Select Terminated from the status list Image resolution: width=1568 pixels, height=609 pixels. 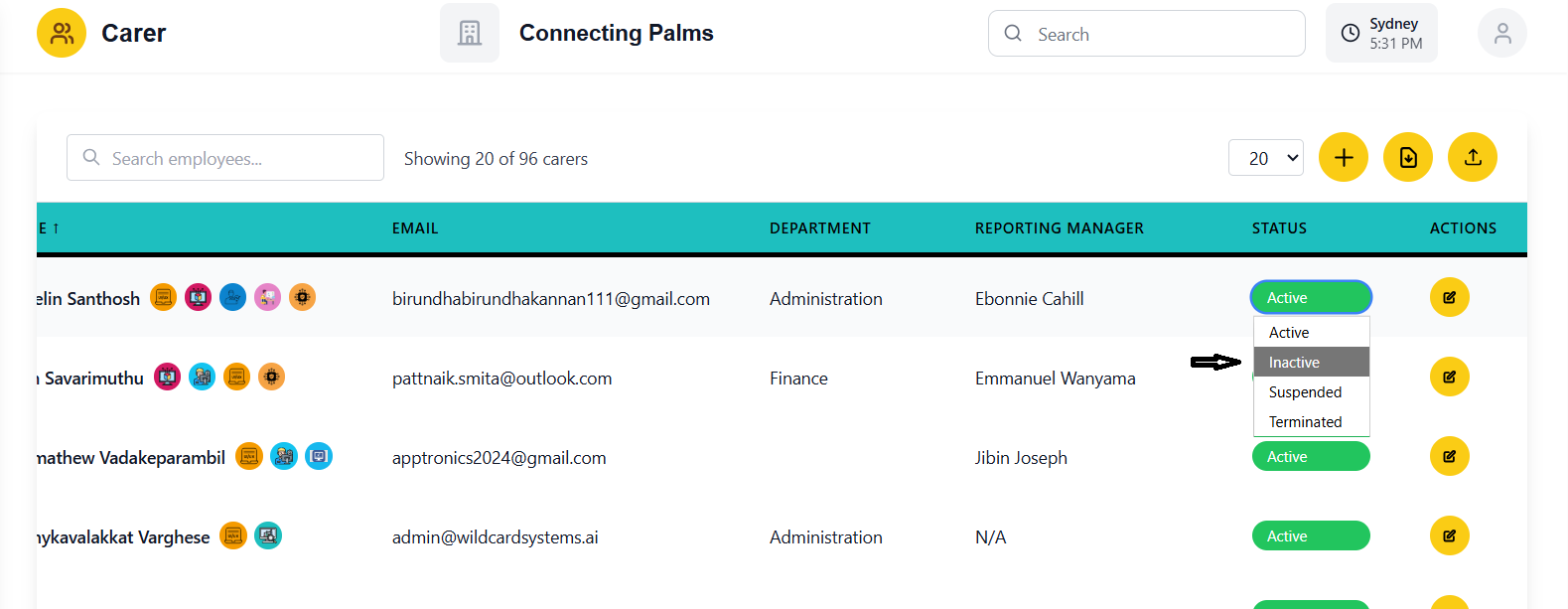pos(1311,422)
